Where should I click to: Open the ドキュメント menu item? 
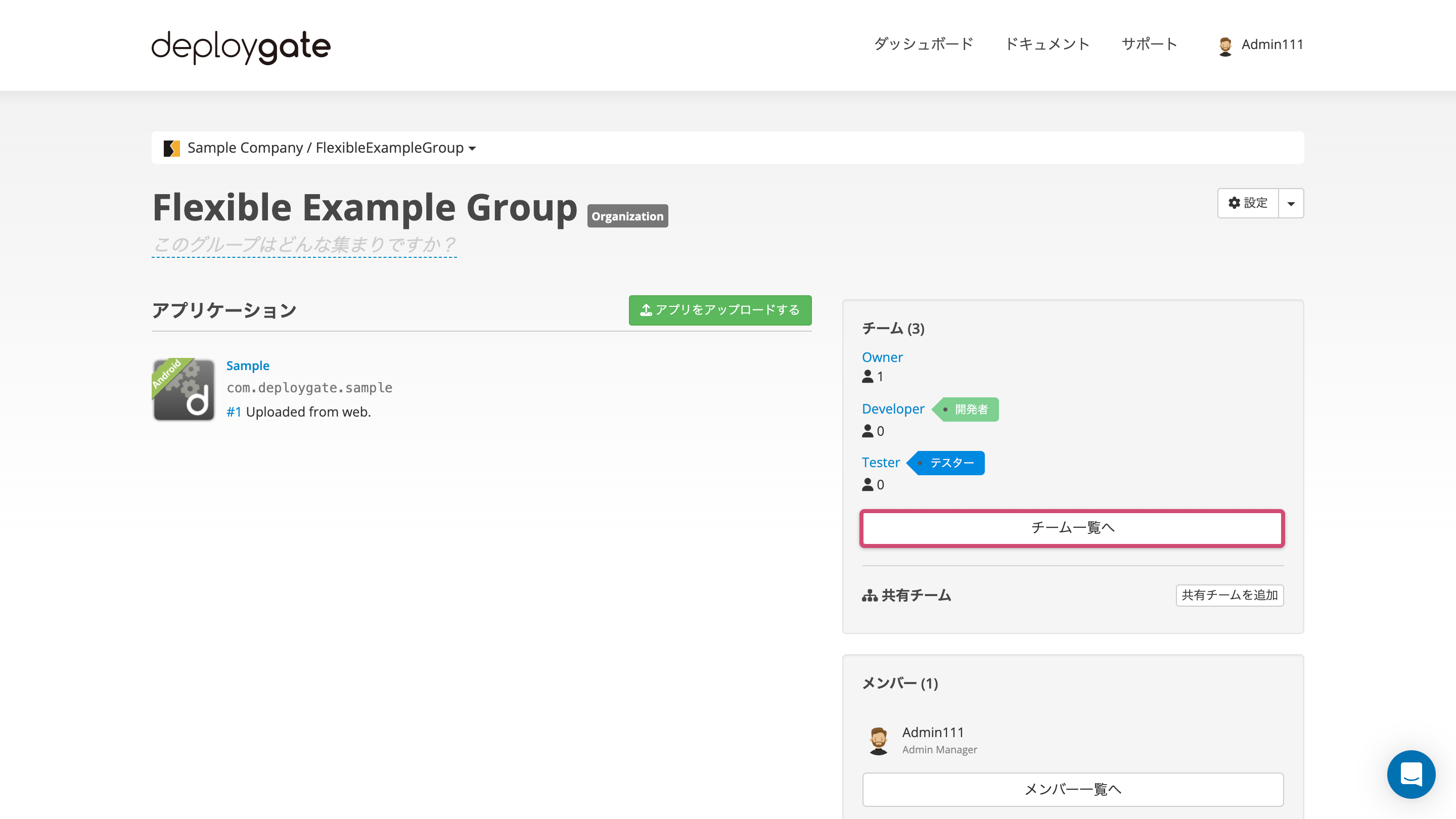point(1048,43)
